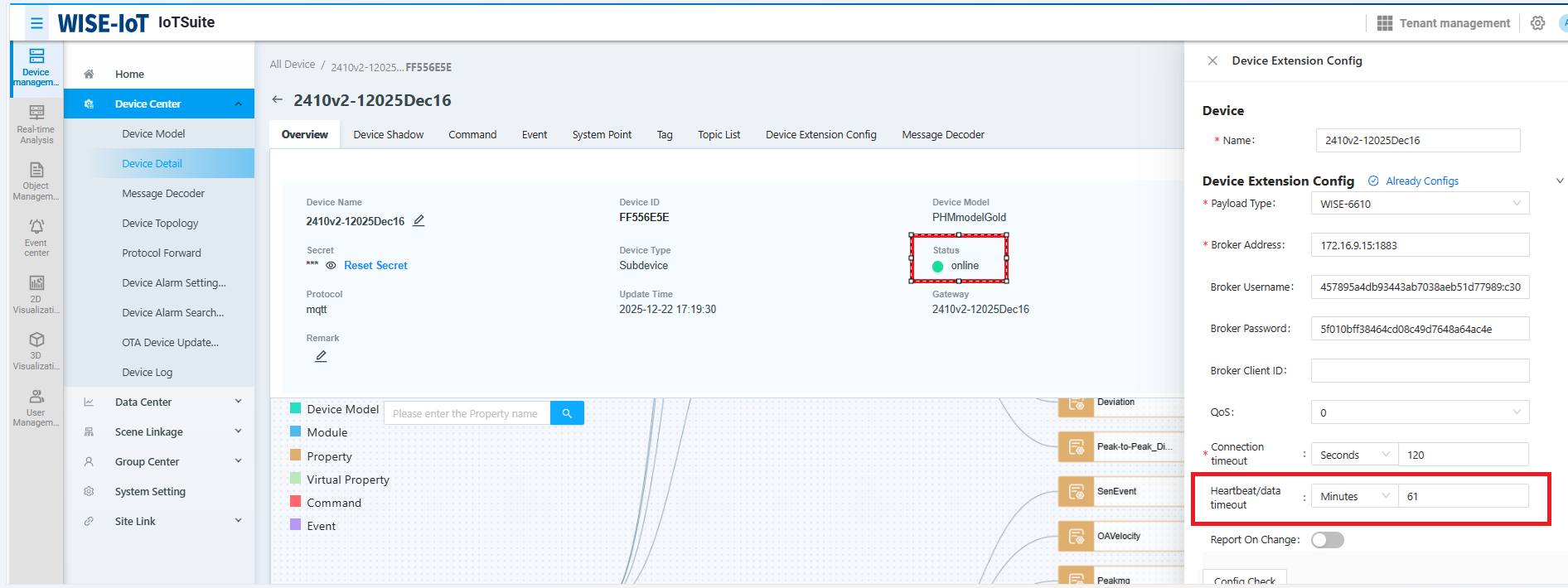Switch to Topic List tab
Screen dimensions: 1568x588
click(719, 134)
